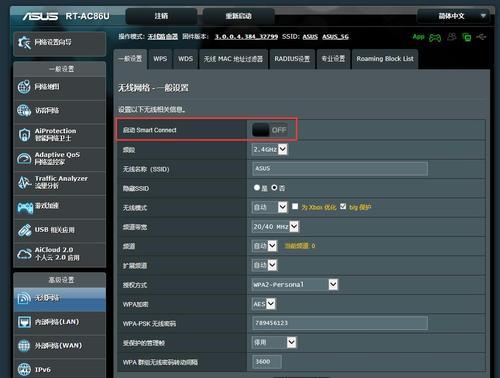Screen dimensions: 500x378
Task: Open the 20/40 MHz channel bandwidth dropdown
Action: pyautogui.click(x=275, y=227)
